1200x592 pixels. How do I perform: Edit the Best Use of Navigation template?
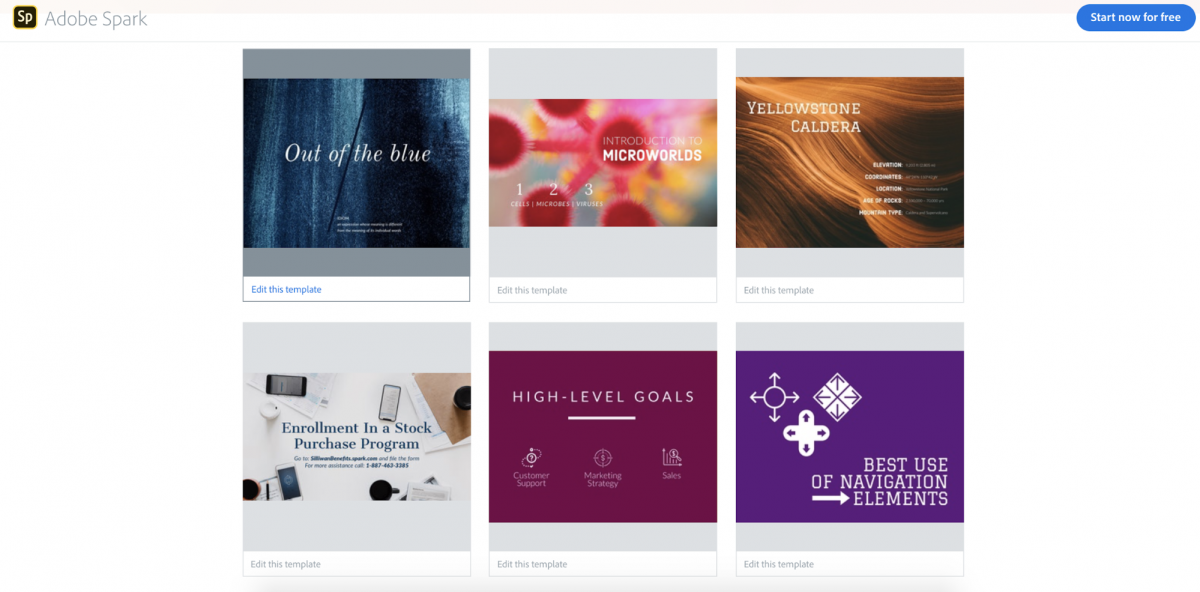[x=779, y=564]
